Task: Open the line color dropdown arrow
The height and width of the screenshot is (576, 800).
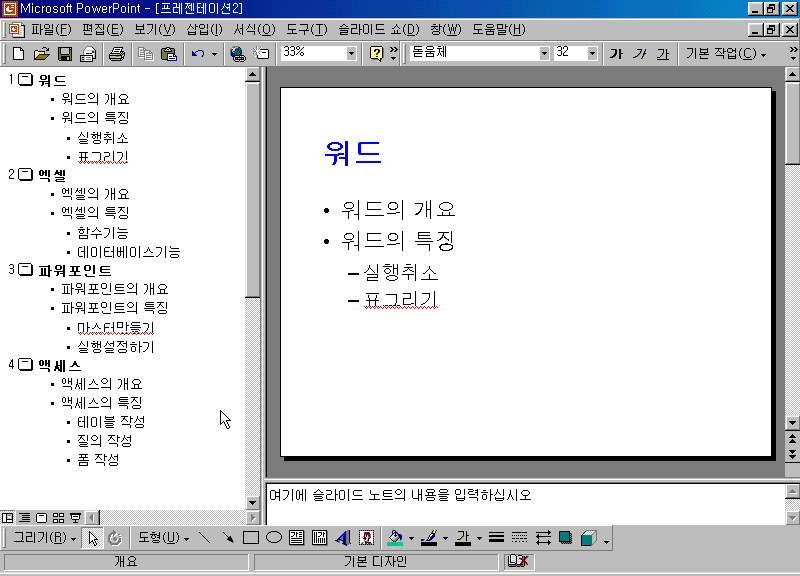Action: click(x=445, y=538)
